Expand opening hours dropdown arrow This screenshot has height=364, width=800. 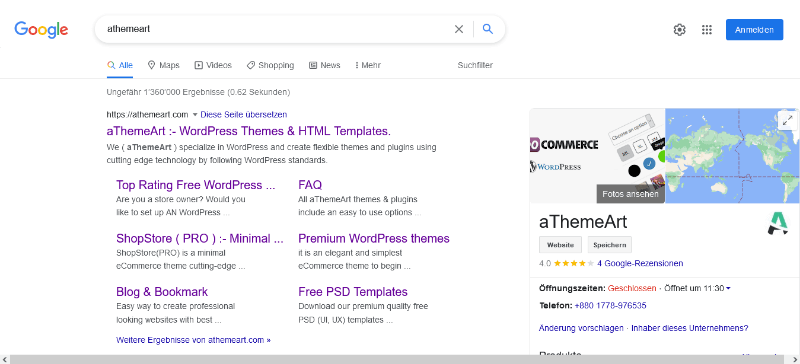tap(728, 288)
